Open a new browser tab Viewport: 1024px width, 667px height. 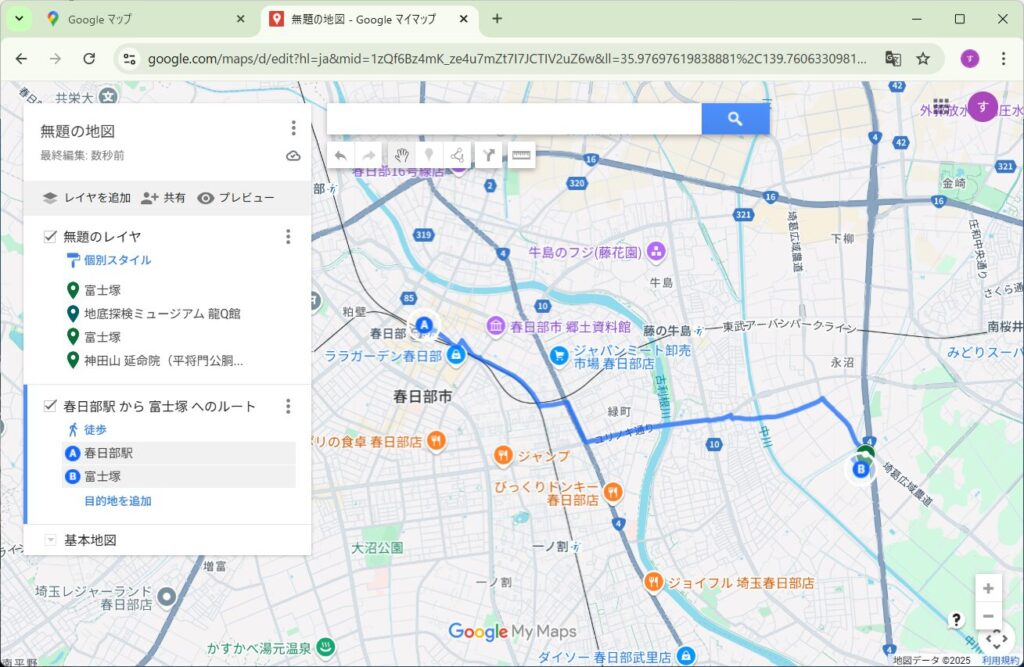(497, 19)
